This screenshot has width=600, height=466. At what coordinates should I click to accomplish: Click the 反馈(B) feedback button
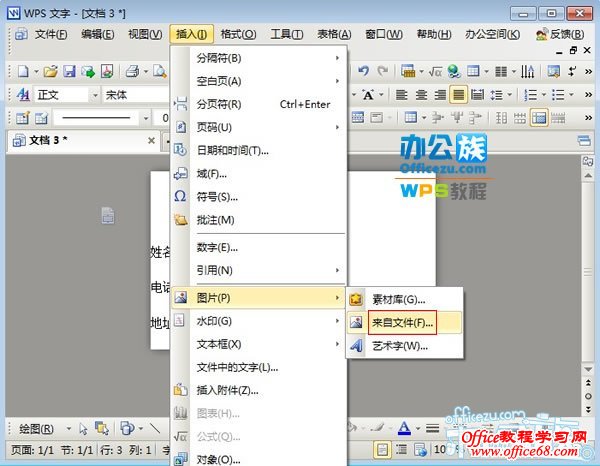[x=560, y=34]
